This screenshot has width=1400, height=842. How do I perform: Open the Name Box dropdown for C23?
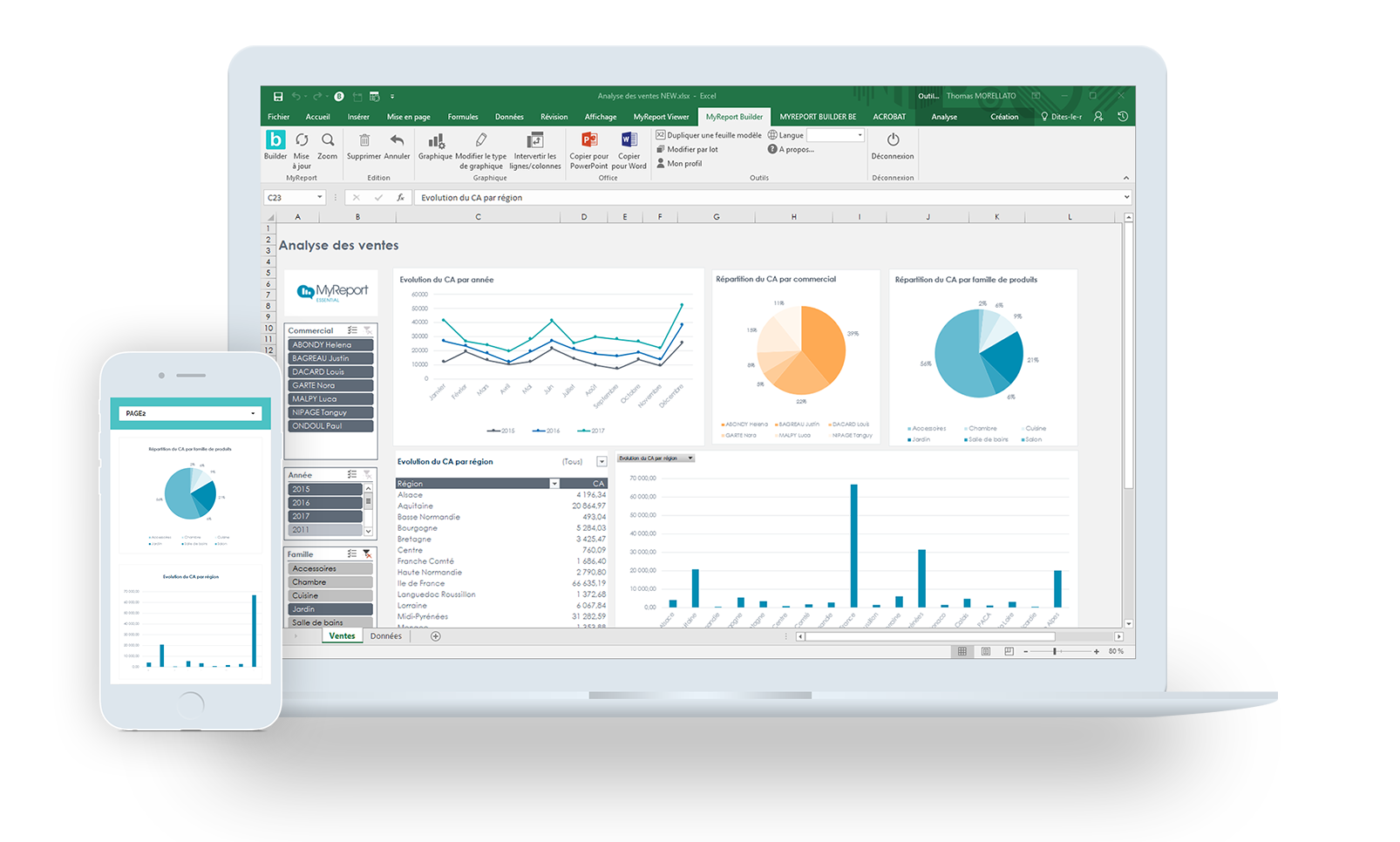(x=320, y=198)
